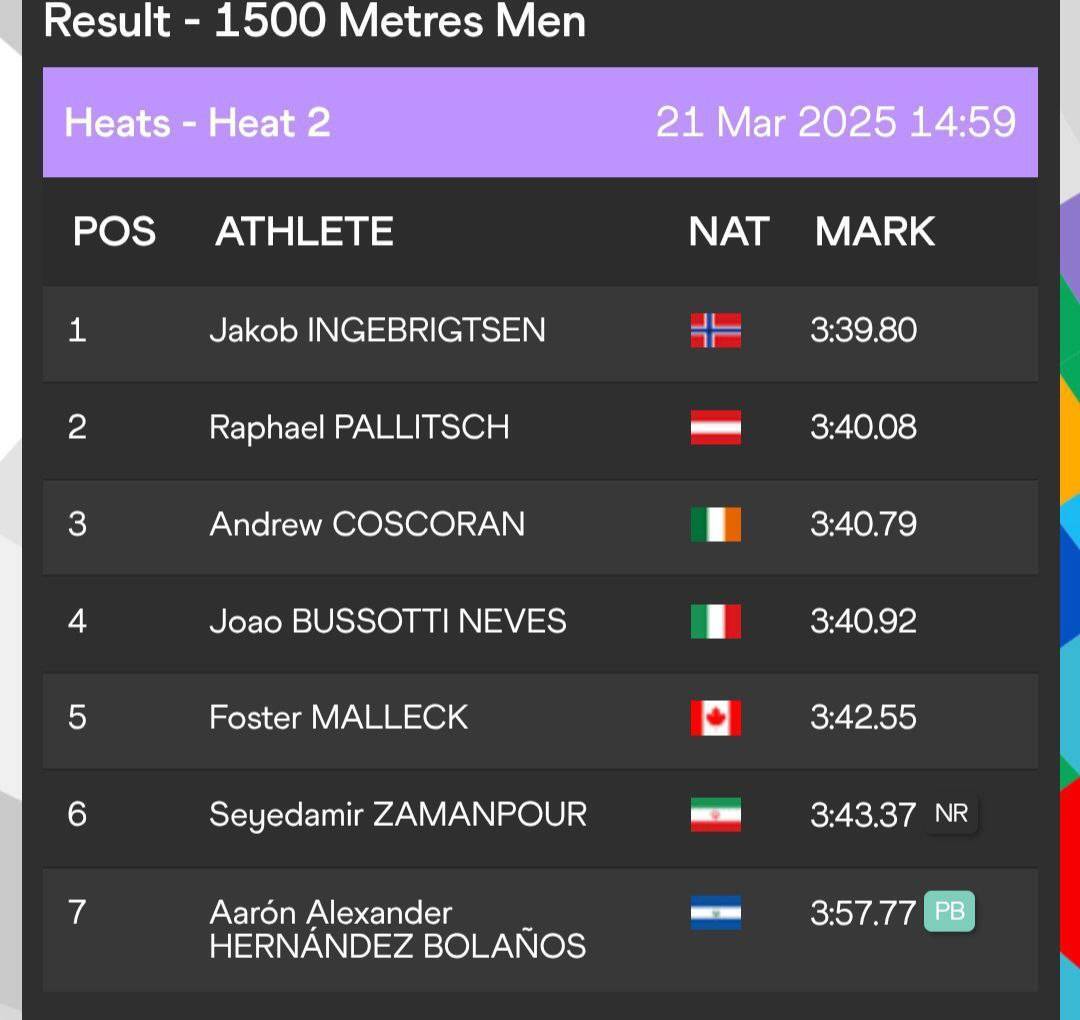Select Foster MALLECK's name
Image resolution: width=1080 pixels, height=1020 pixels.
[339, 718]
